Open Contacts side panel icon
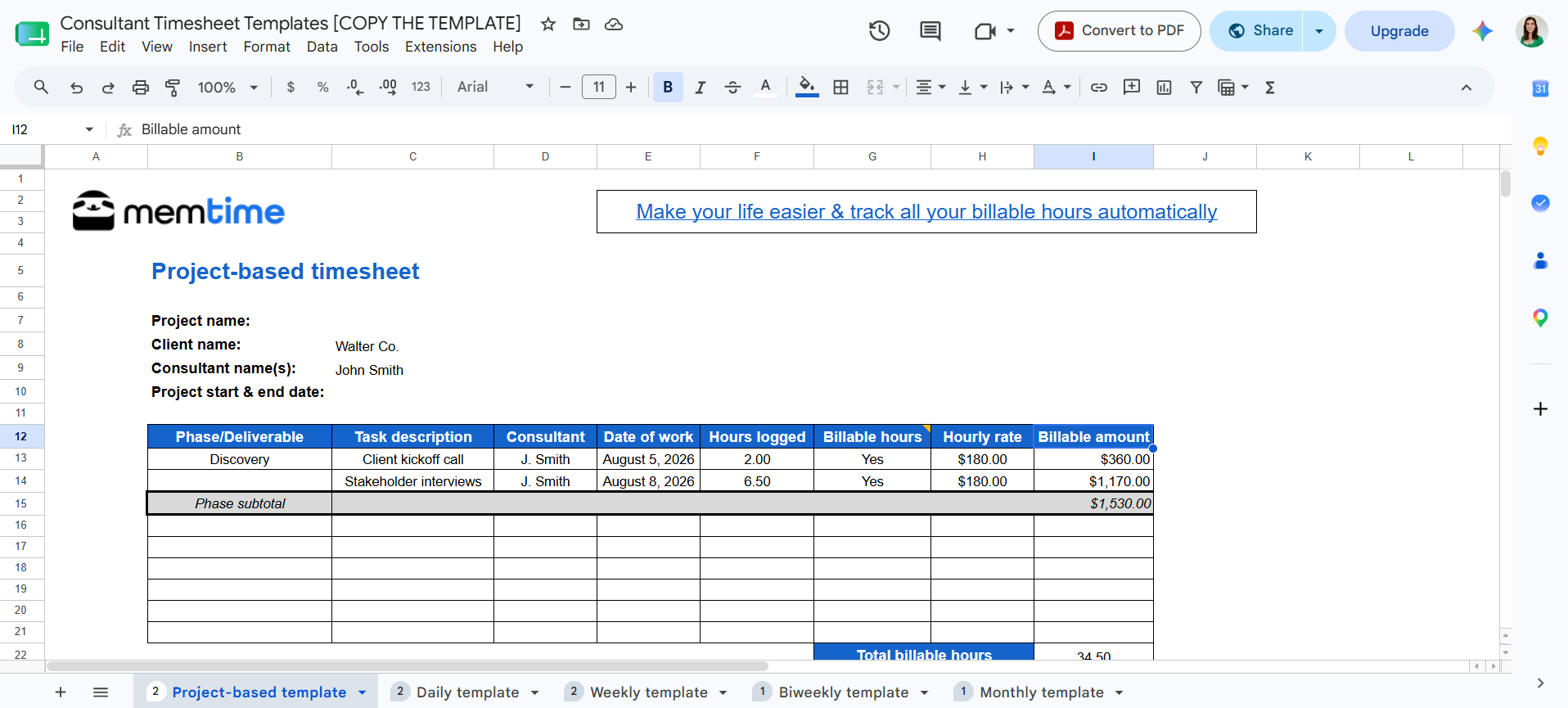This screenshot has width=1568, height=708. (x=1540, y=260)
